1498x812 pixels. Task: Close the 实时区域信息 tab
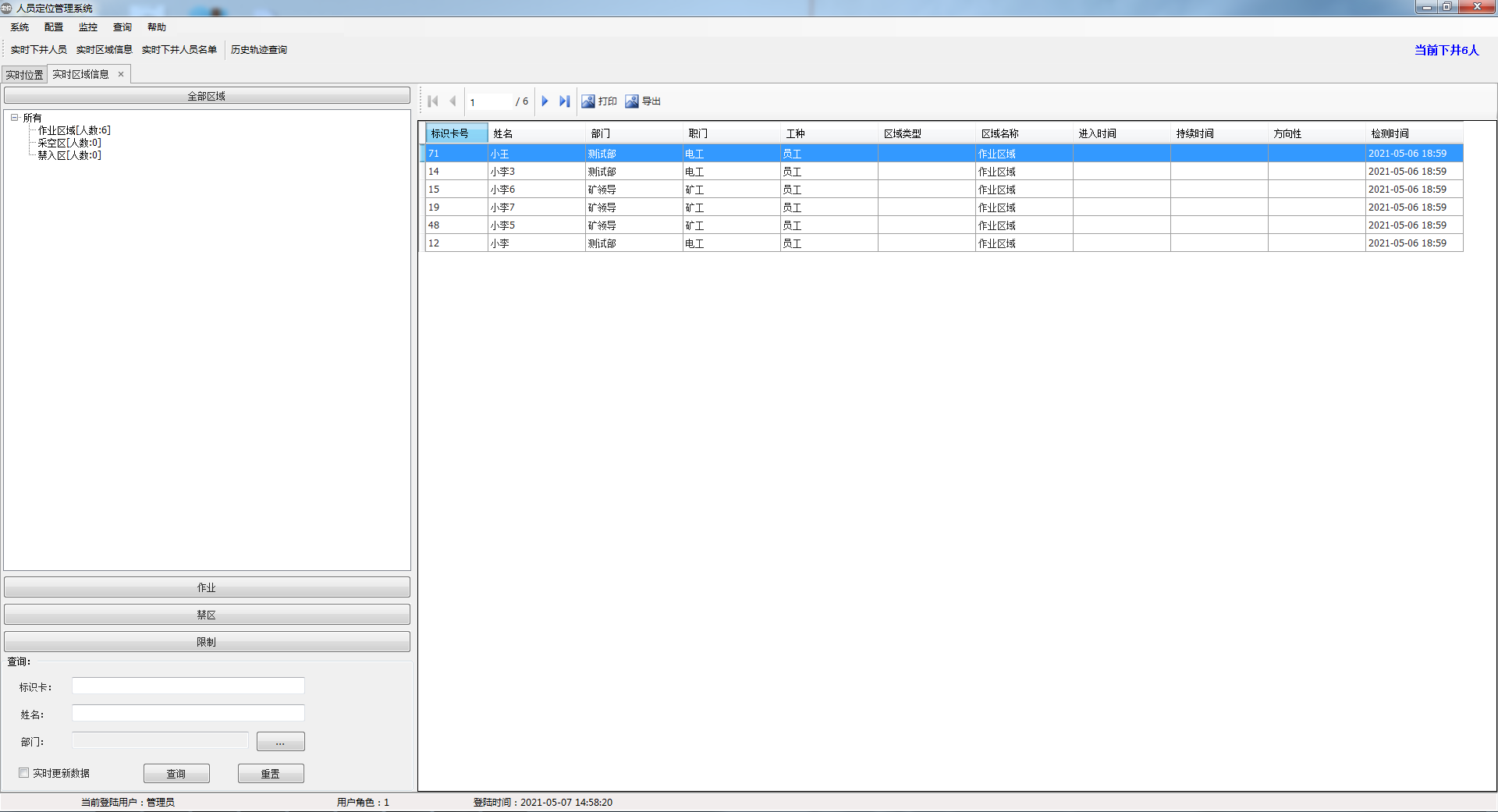point(121,74)
